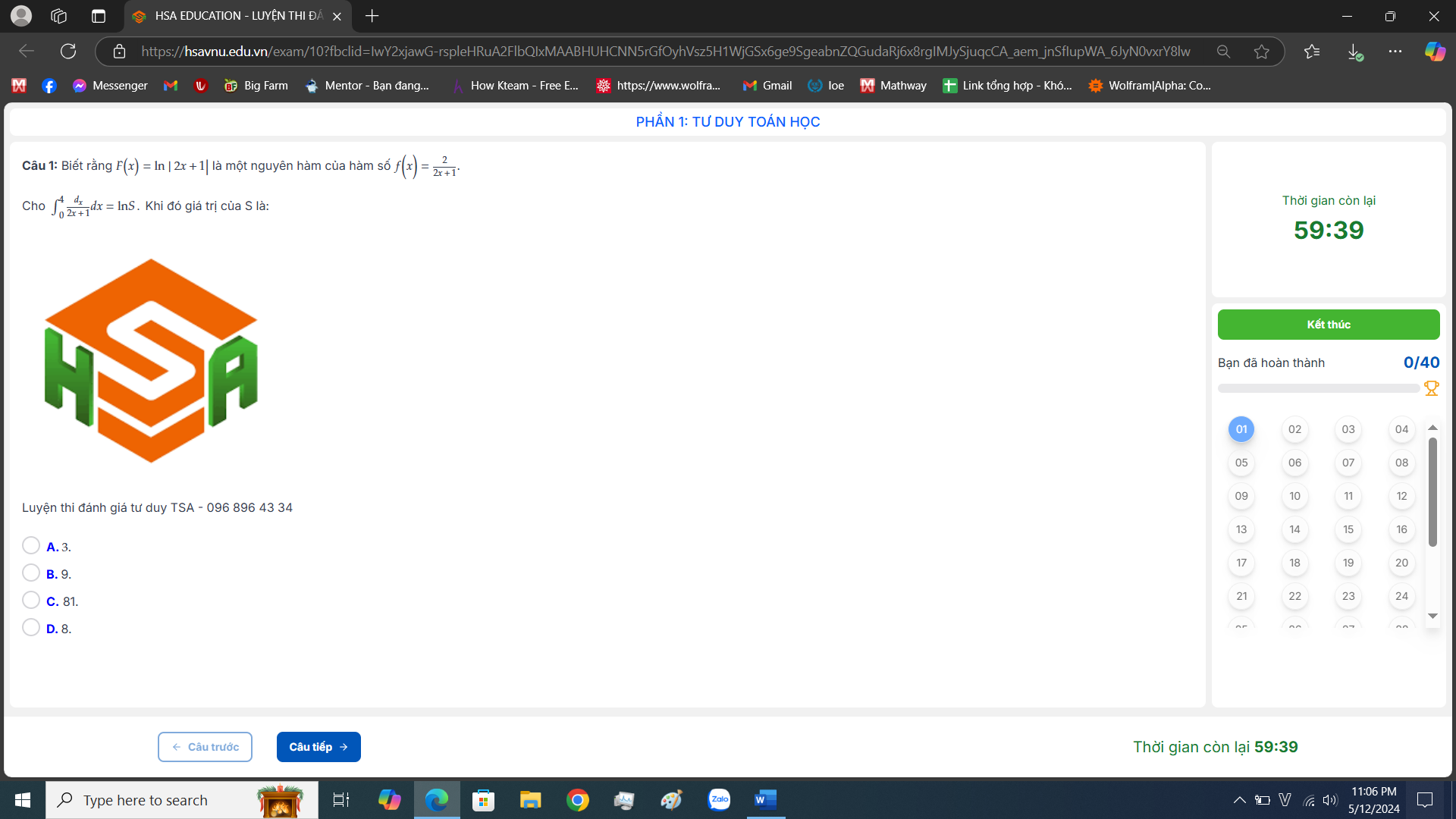Image resolution: width=1456 pixels, height=819 pixels.
Task: Go to next question with Câu tiếp
Action: pyautogui.click(x=318, y=747)
